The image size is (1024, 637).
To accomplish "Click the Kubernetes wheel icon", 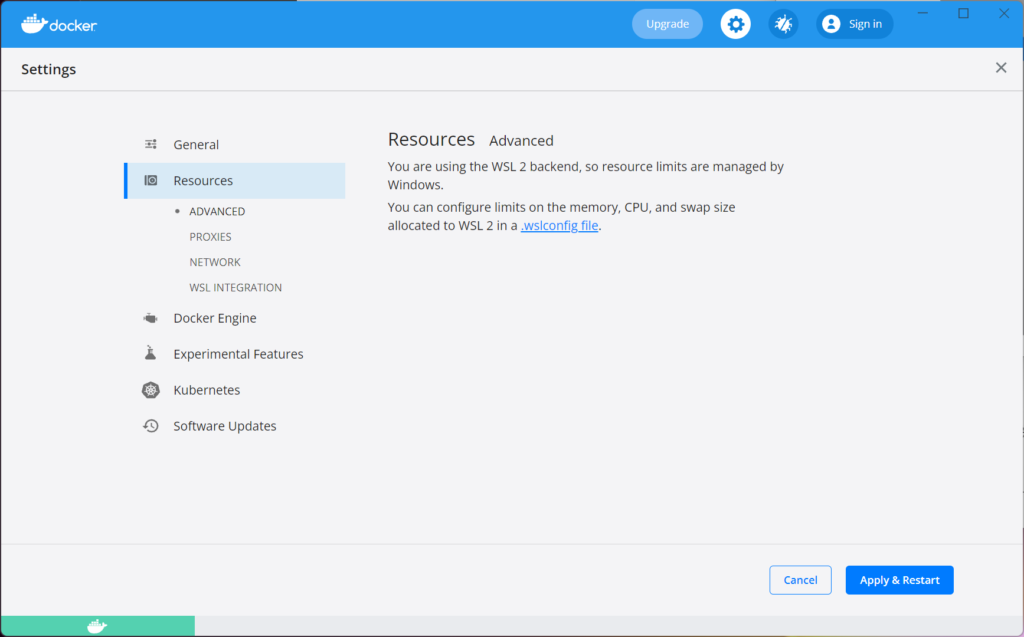I will 151,390.
